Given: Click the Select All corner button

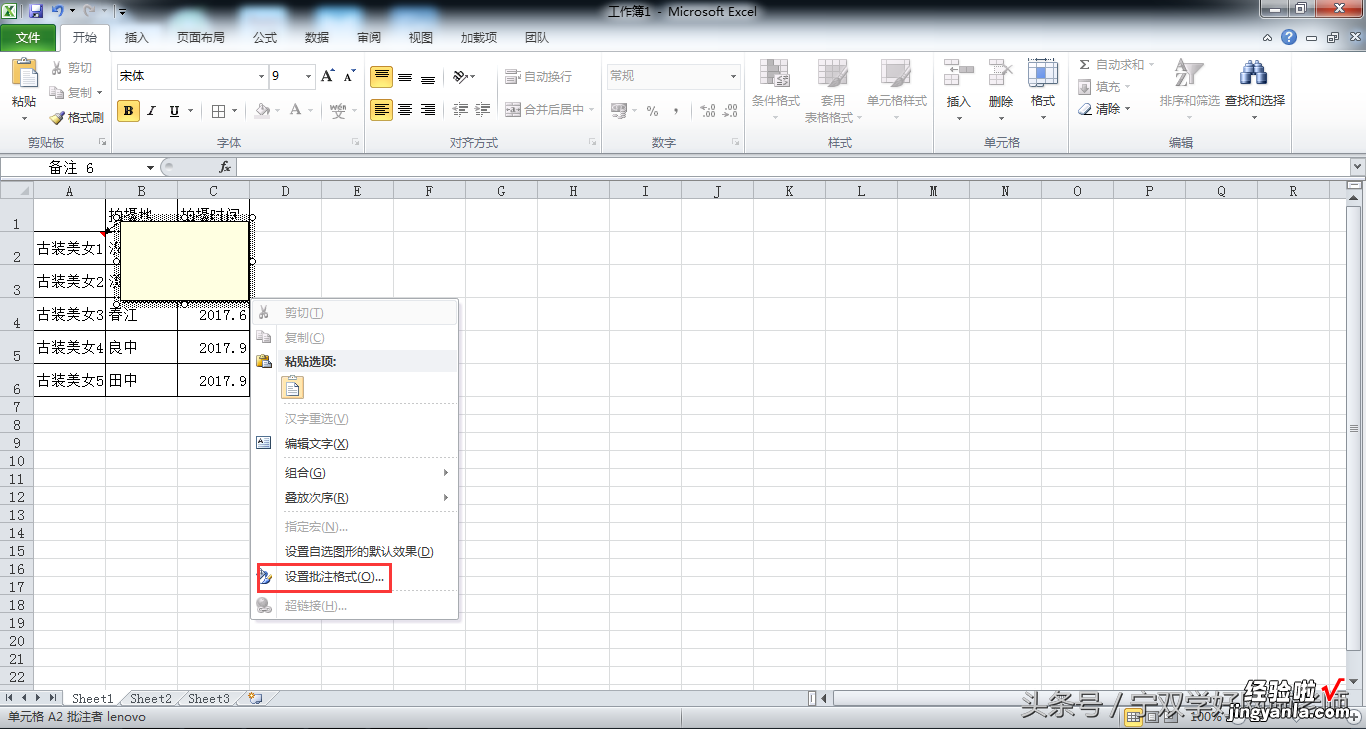Looking at the screenshot, I should 17,191.
